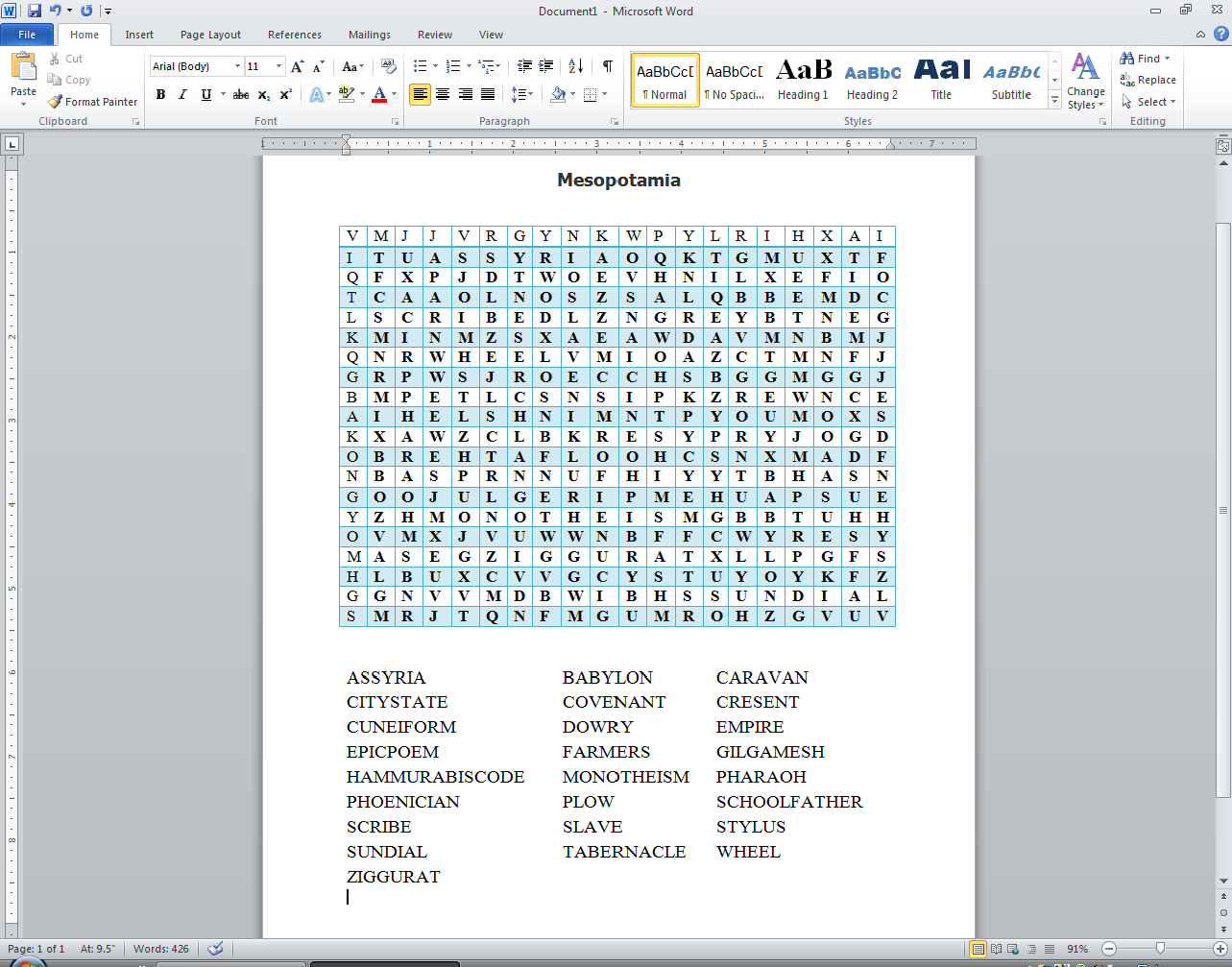Click the Increase Indent icon
The height and width of the screenshot is (967, 1232).
[x=546, y=66]
